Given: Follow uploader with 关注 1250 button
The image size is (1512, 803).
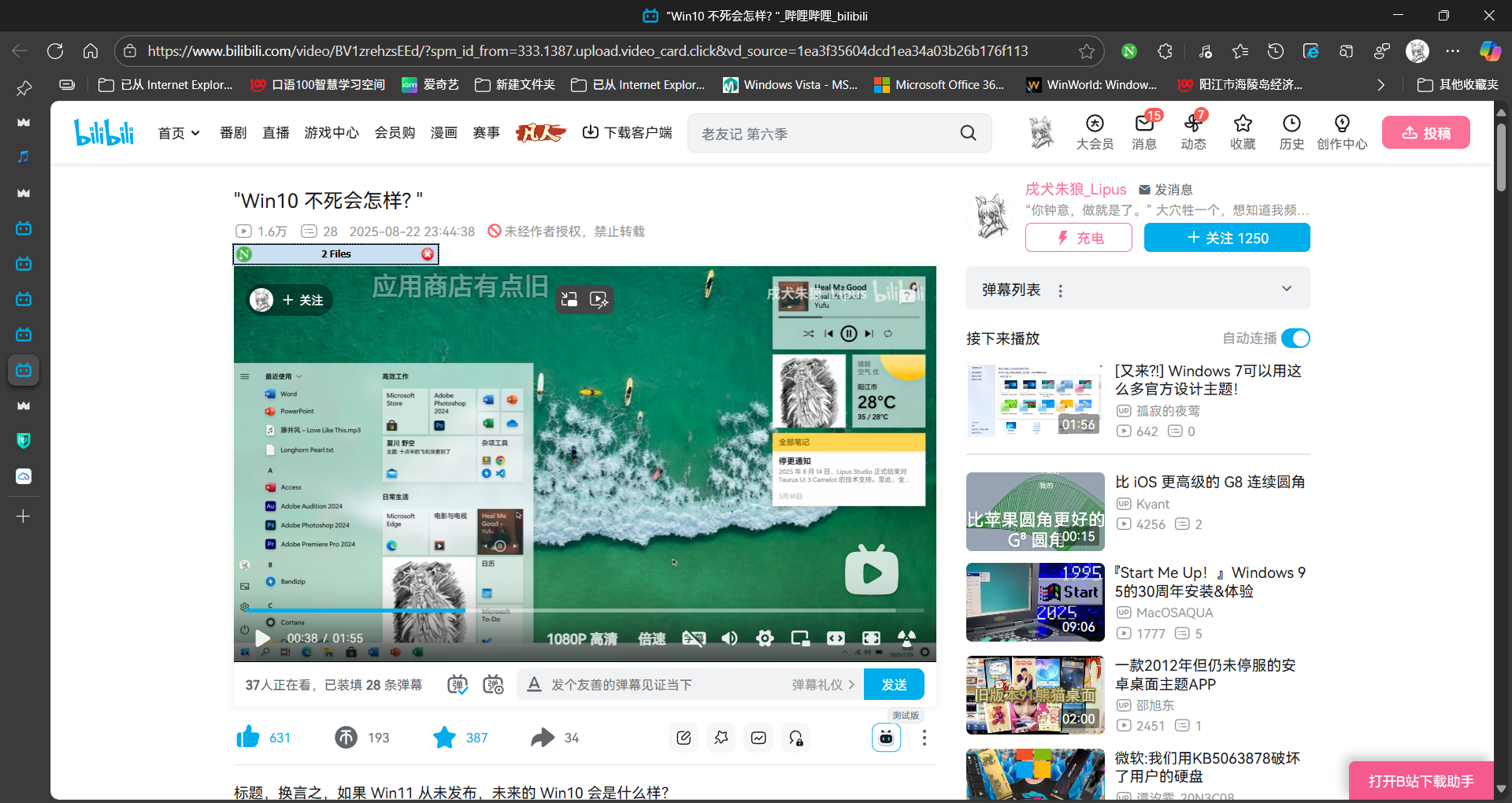Looking at the screenshot, I should click(1227, 238).
